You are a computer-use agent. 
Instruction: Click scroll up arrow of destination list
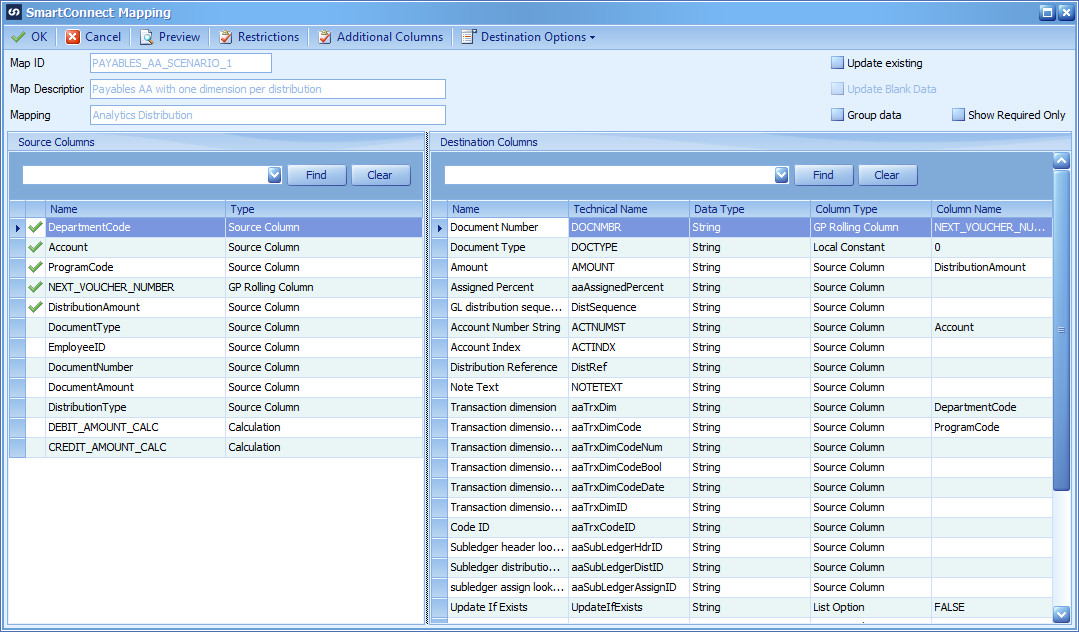pyautogui.click(x=1061, y=160)
